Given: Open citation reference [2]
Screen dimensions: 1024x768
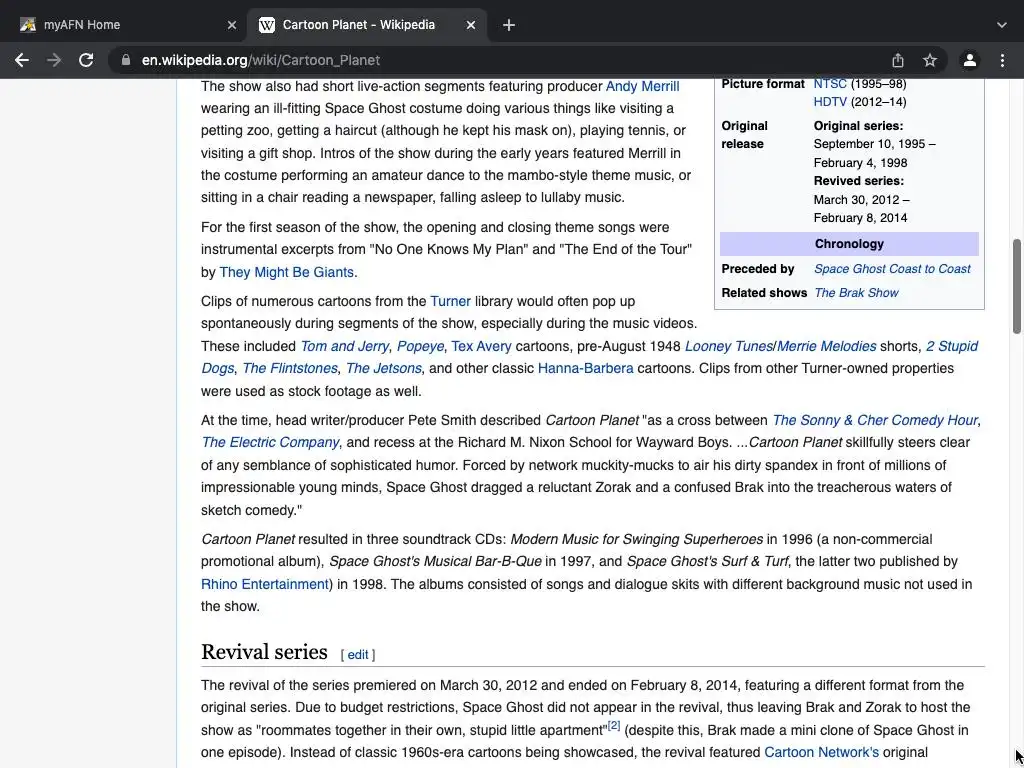Looking at the screenshot, I should pos(614,726).
